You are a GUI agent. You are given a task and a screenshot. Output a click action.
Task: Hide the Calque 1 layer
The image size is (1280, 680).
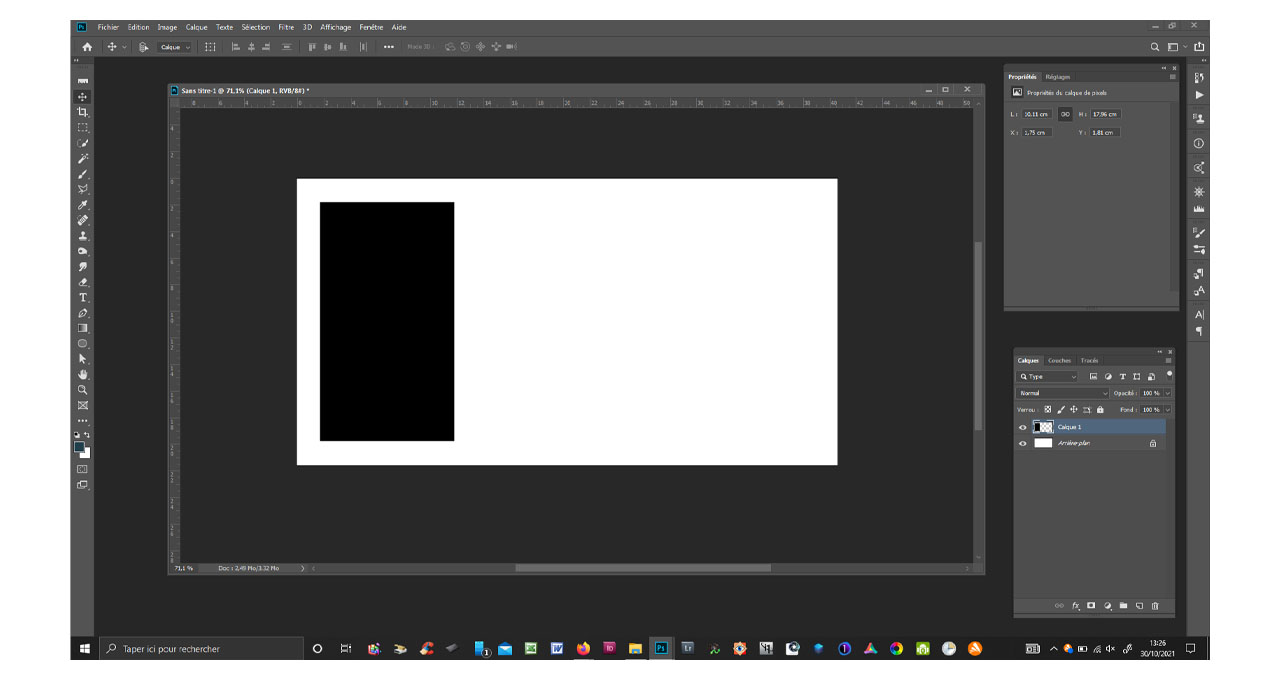1022,427
